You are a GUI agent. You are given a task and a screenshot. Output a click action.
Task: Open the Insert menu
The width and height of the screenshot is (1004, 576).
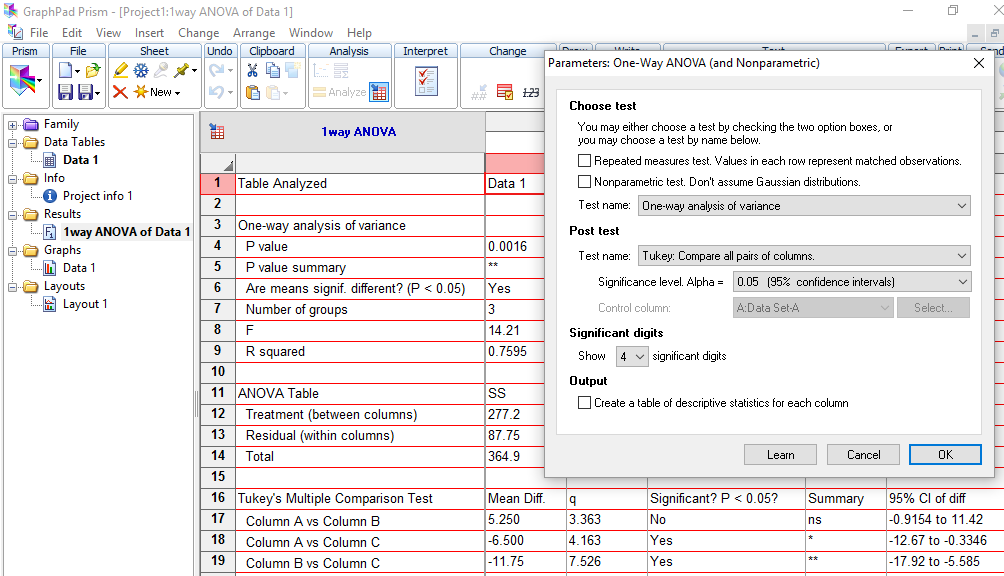point(149,33)
